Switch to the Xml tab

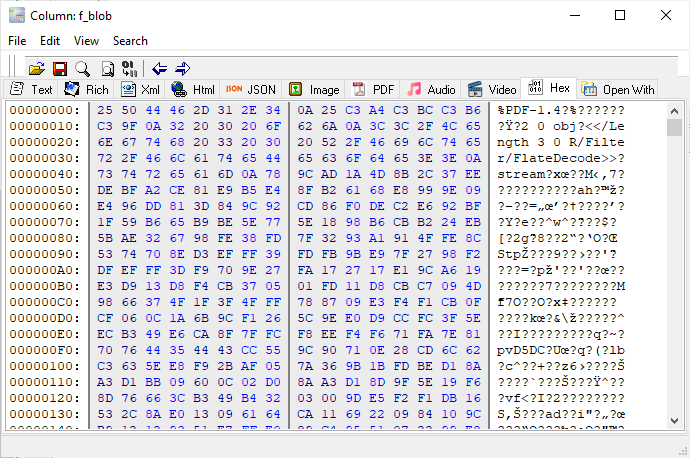141,90
